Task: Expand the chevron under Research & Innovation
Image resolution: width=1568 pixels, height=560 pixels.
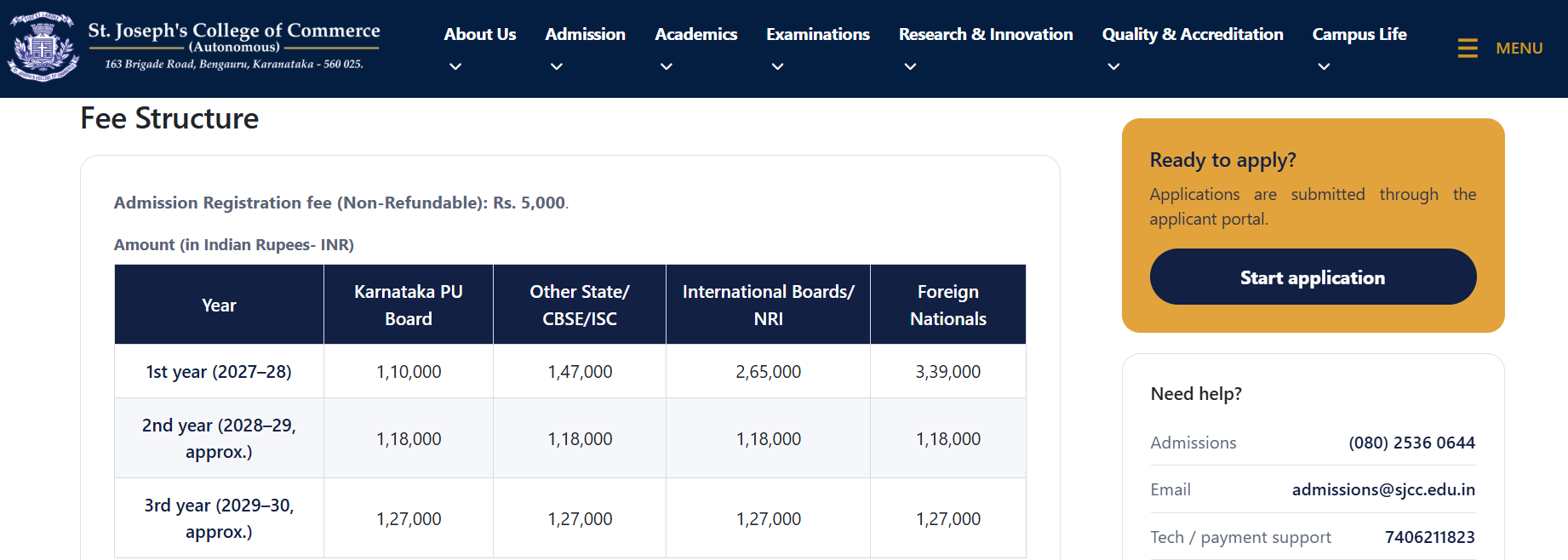Action: click(x=910, y=66)
